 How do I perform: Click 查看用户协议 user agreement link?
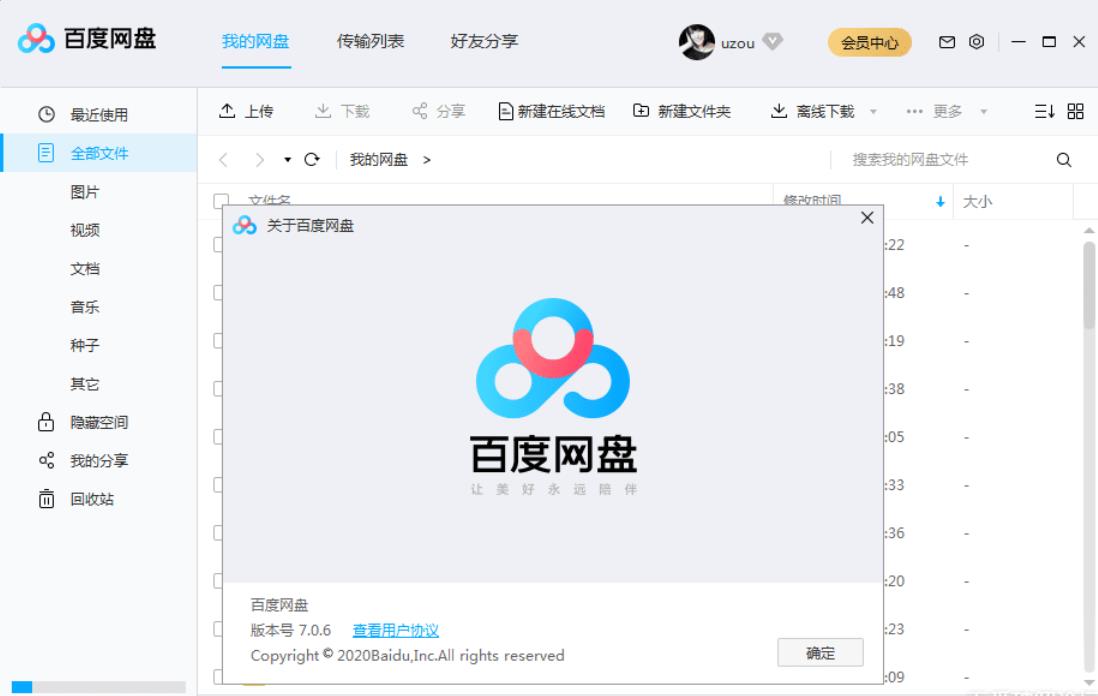pos(396,630)
